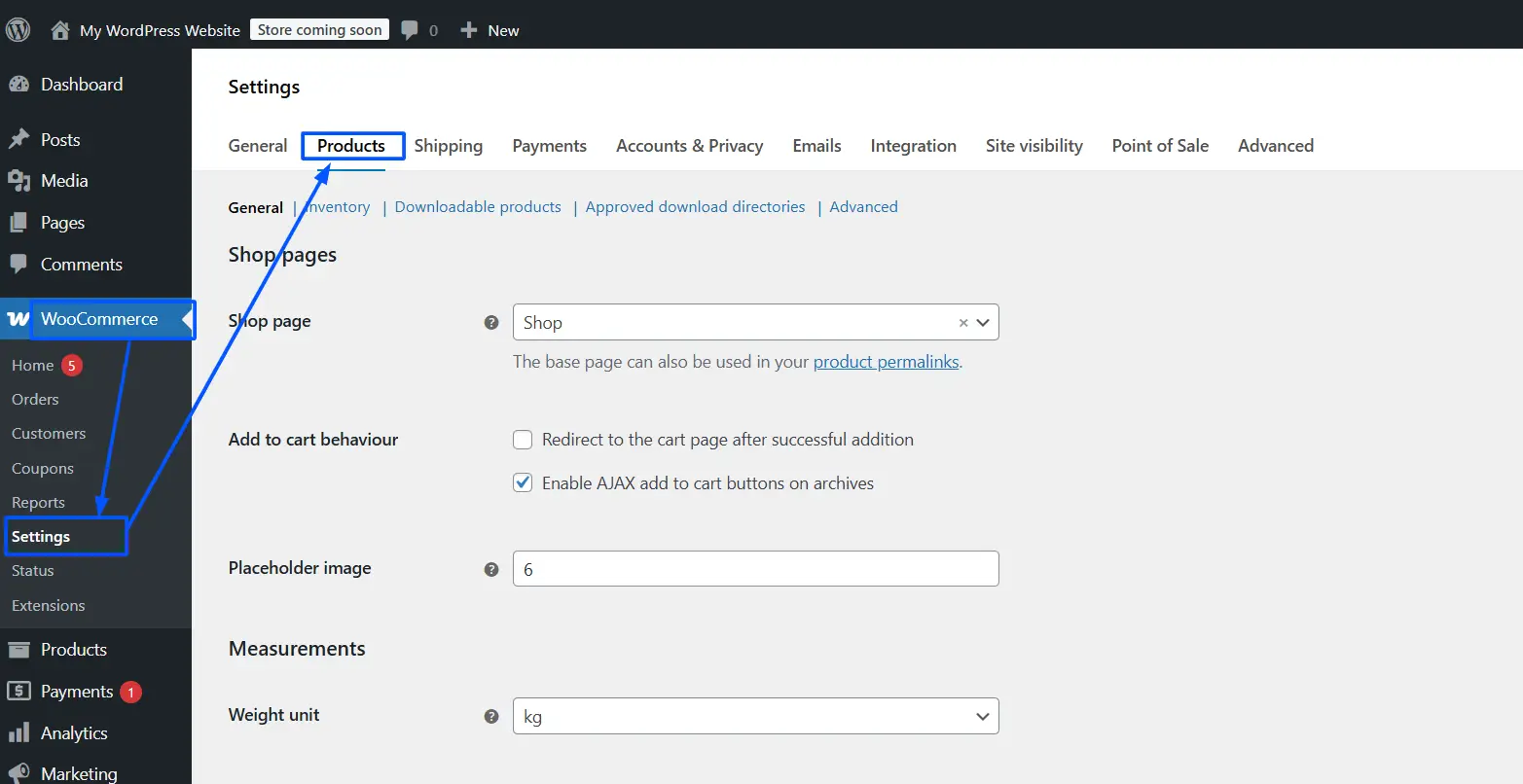This screenshot has width=1523, height=784.
Task: Go to WooCommerce Home submenu
Action: [x=32, y=366]
